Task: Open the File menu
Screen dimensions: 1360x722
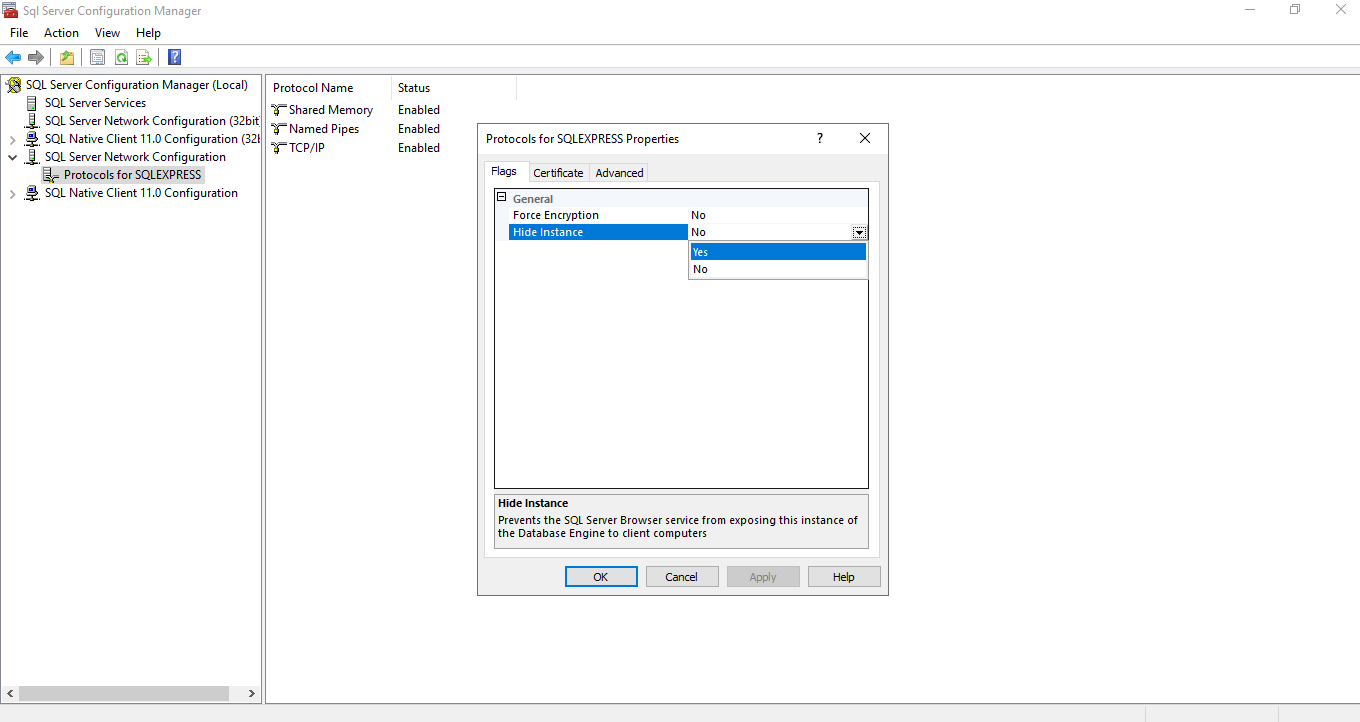Action: (19, 33)
